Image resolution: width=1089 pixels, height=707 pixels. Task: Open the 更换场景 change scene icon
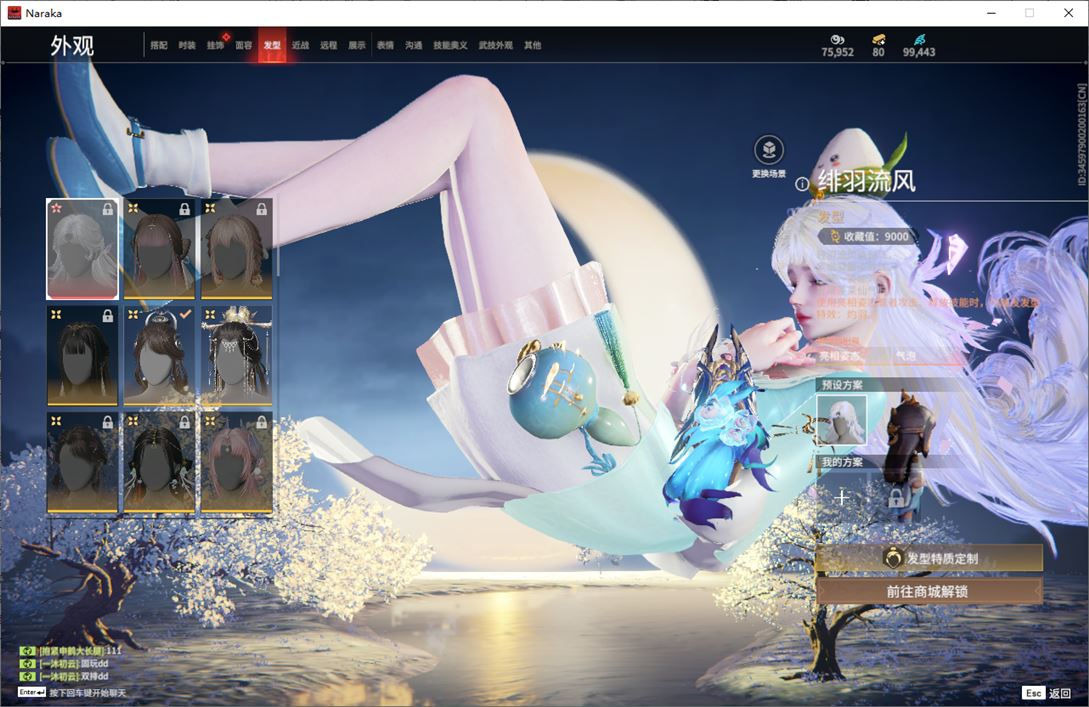pos(769,150)
